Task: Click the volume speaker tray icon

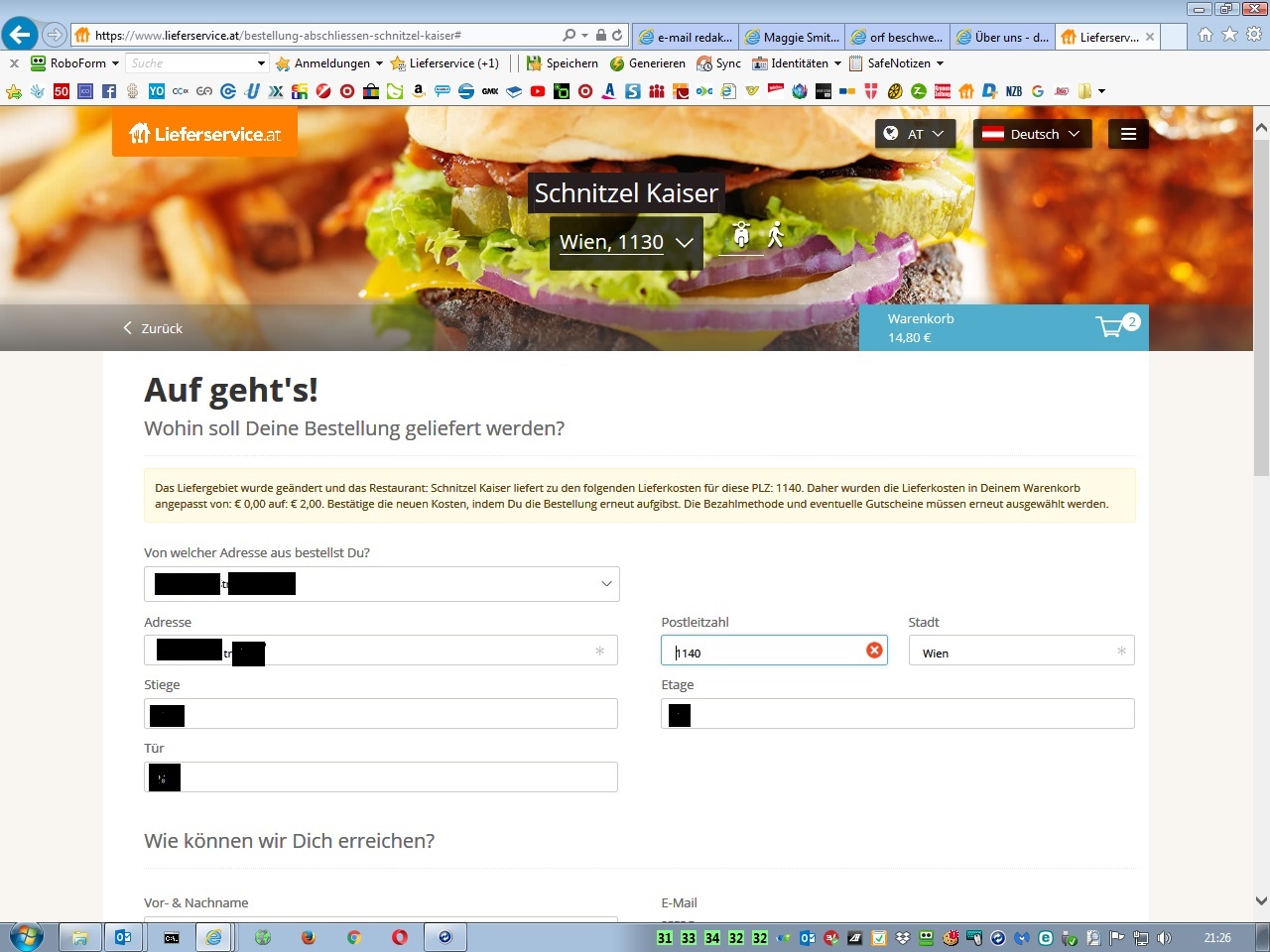Action: tap(1164, 938)
